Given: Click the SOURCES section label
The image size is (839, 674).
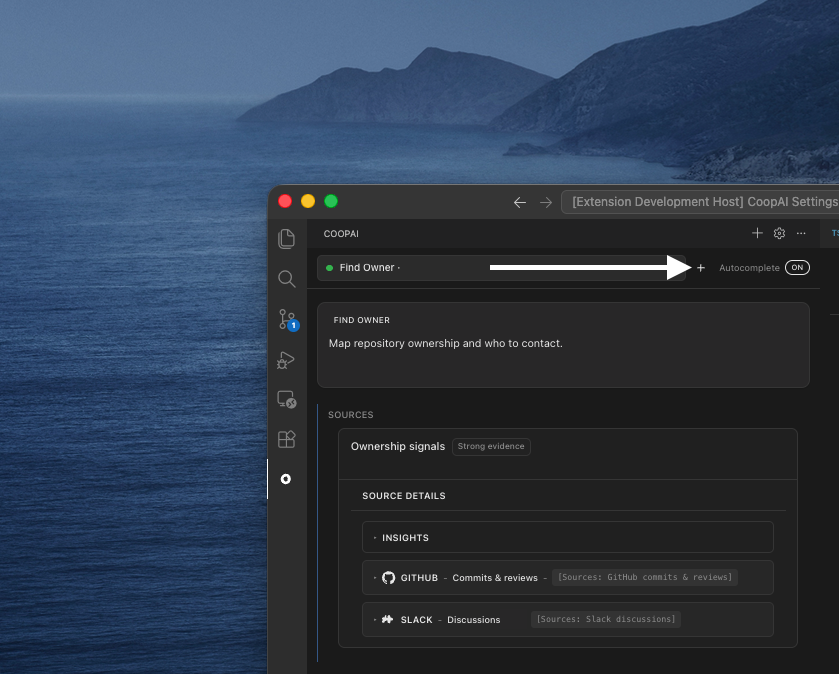Looking at the screenshot, I should [x=350, y=415].
